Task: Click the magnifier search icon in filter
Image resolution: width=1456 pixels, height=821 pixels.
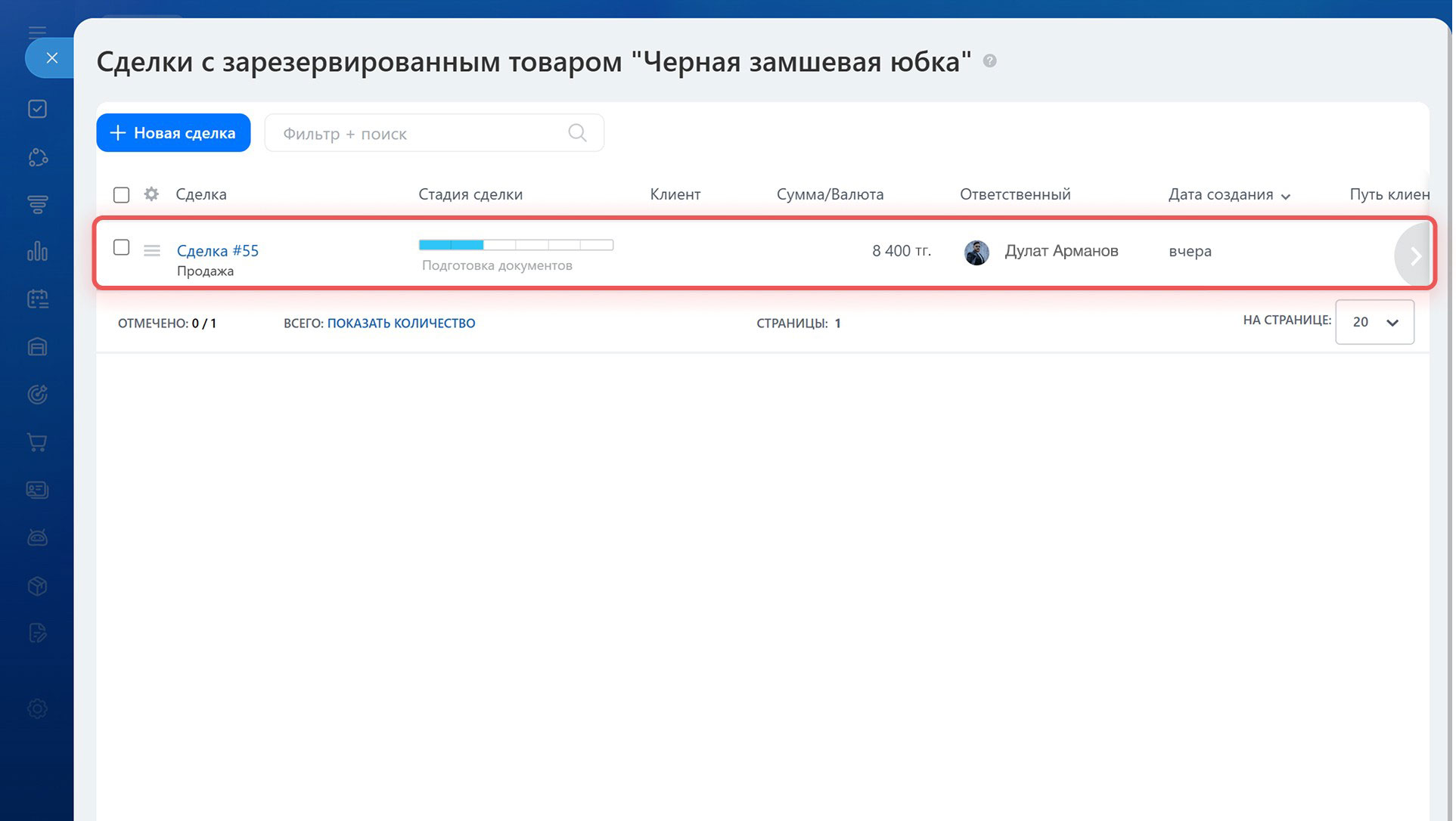Action: [x=578, y=133]
